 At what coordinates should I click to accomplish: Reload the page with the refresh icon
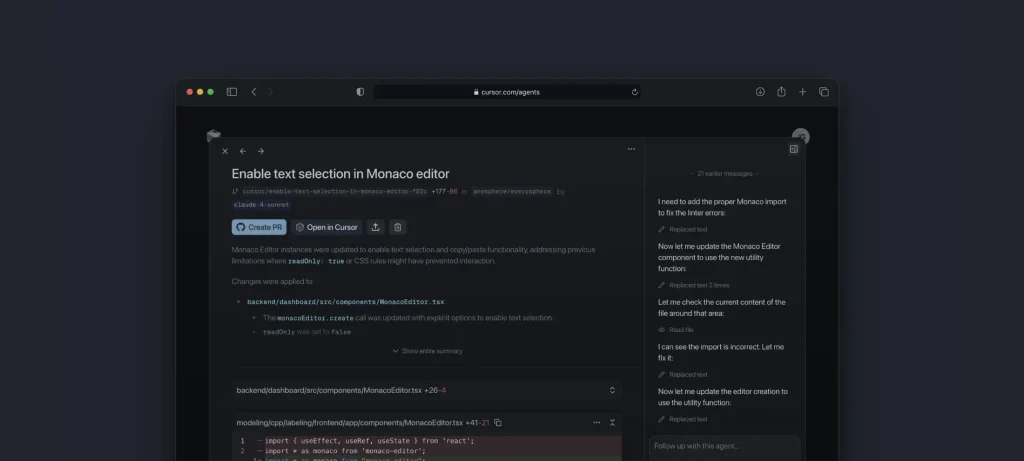634,92
